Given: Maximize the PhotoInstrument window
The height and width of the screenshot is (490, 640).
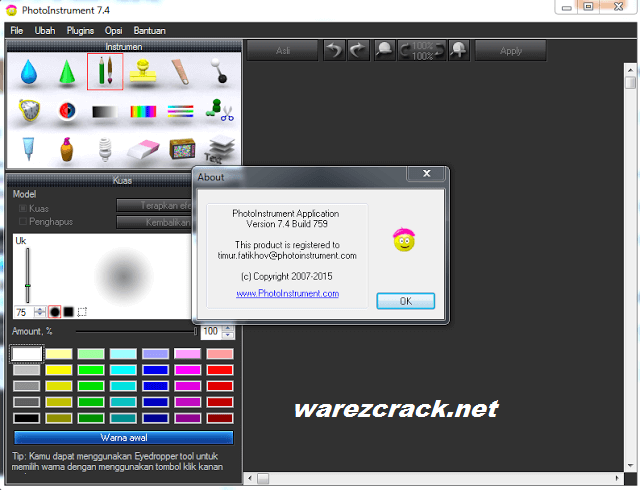Looking at the screenshot, I should click(x=588, y=7).
